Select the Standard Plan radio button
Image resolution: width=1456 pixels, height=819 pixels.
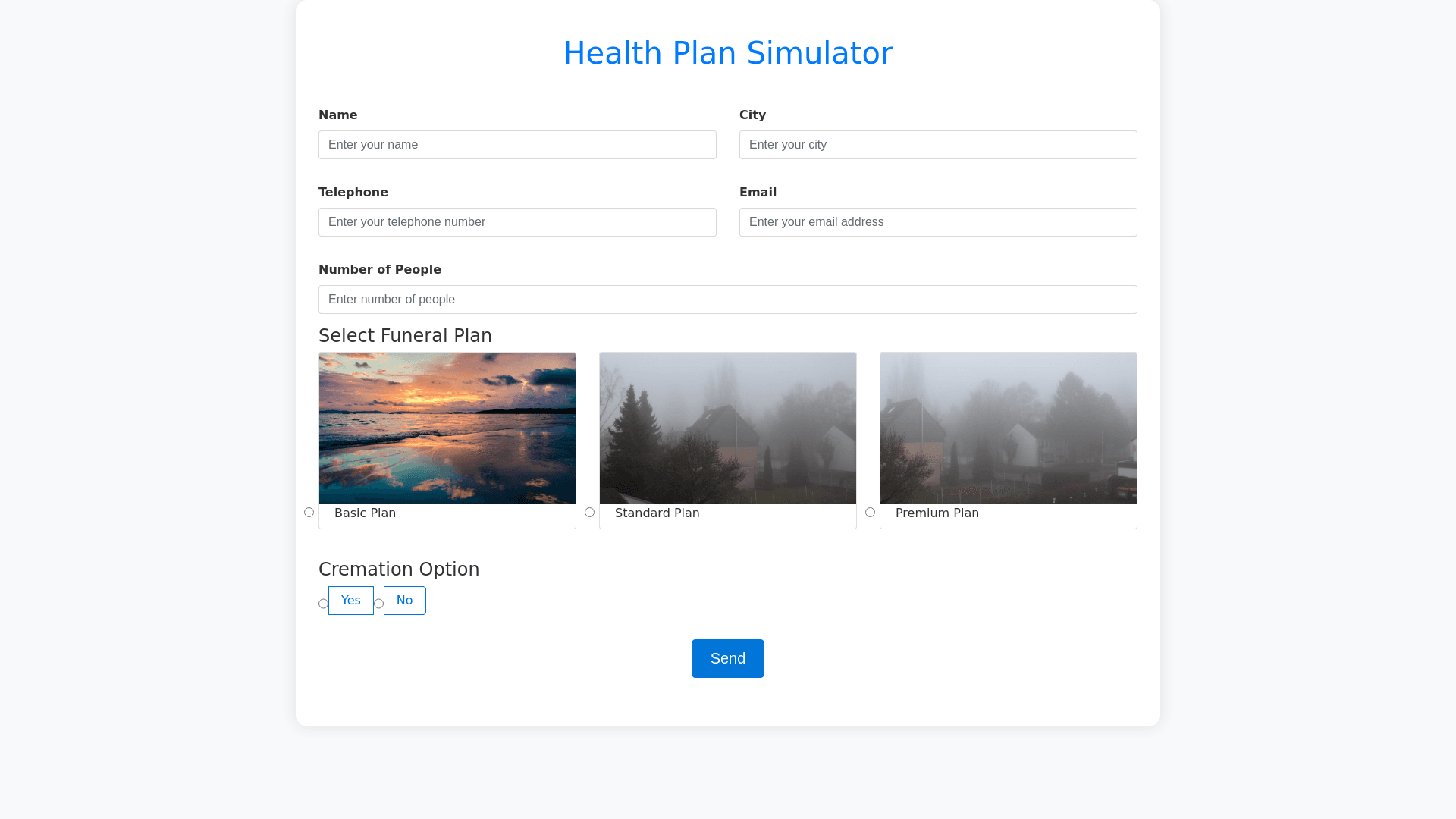(x=589, y=513)
